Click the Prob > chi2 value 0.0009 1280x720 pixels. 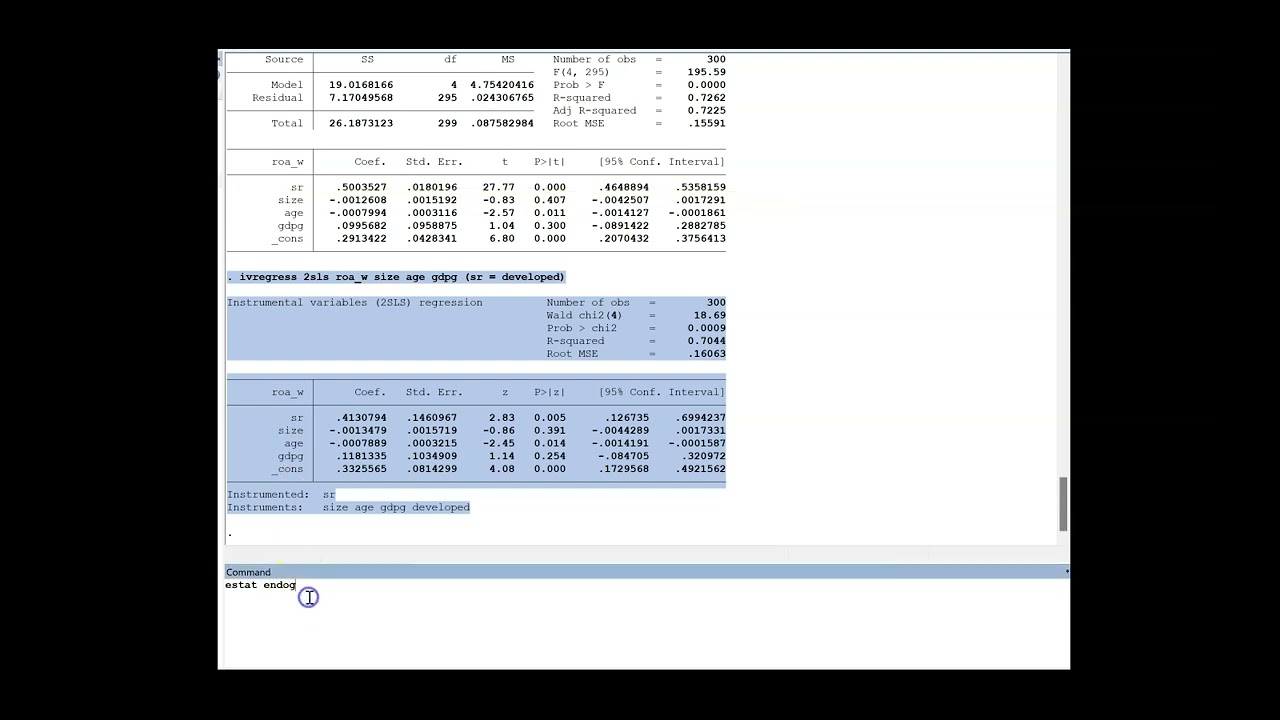click(x=707, y=328)
